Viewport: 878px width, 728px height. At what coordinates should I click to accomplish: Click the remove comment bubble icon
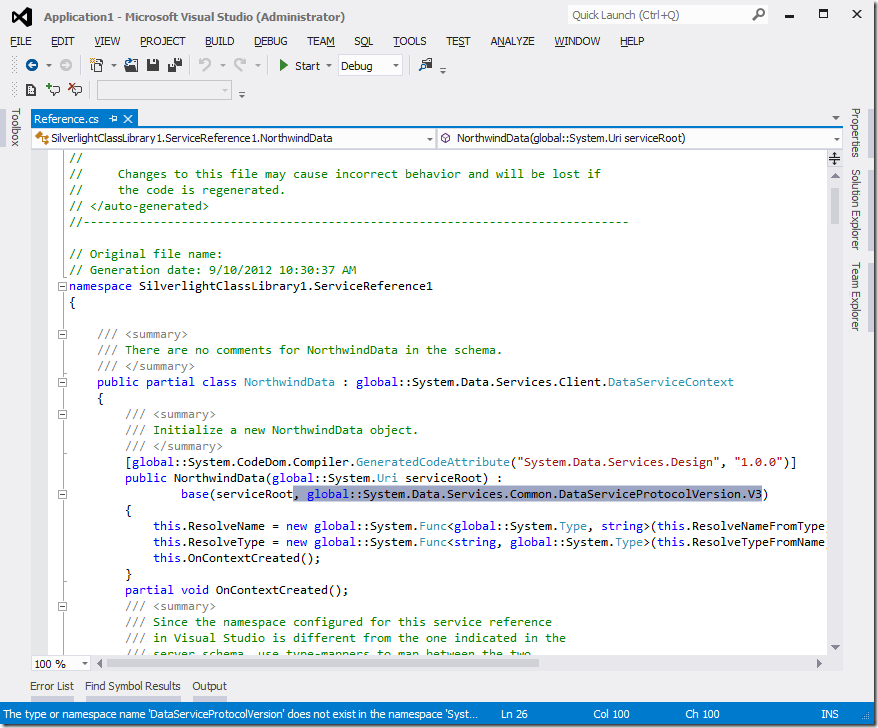[x=75, y=90]
